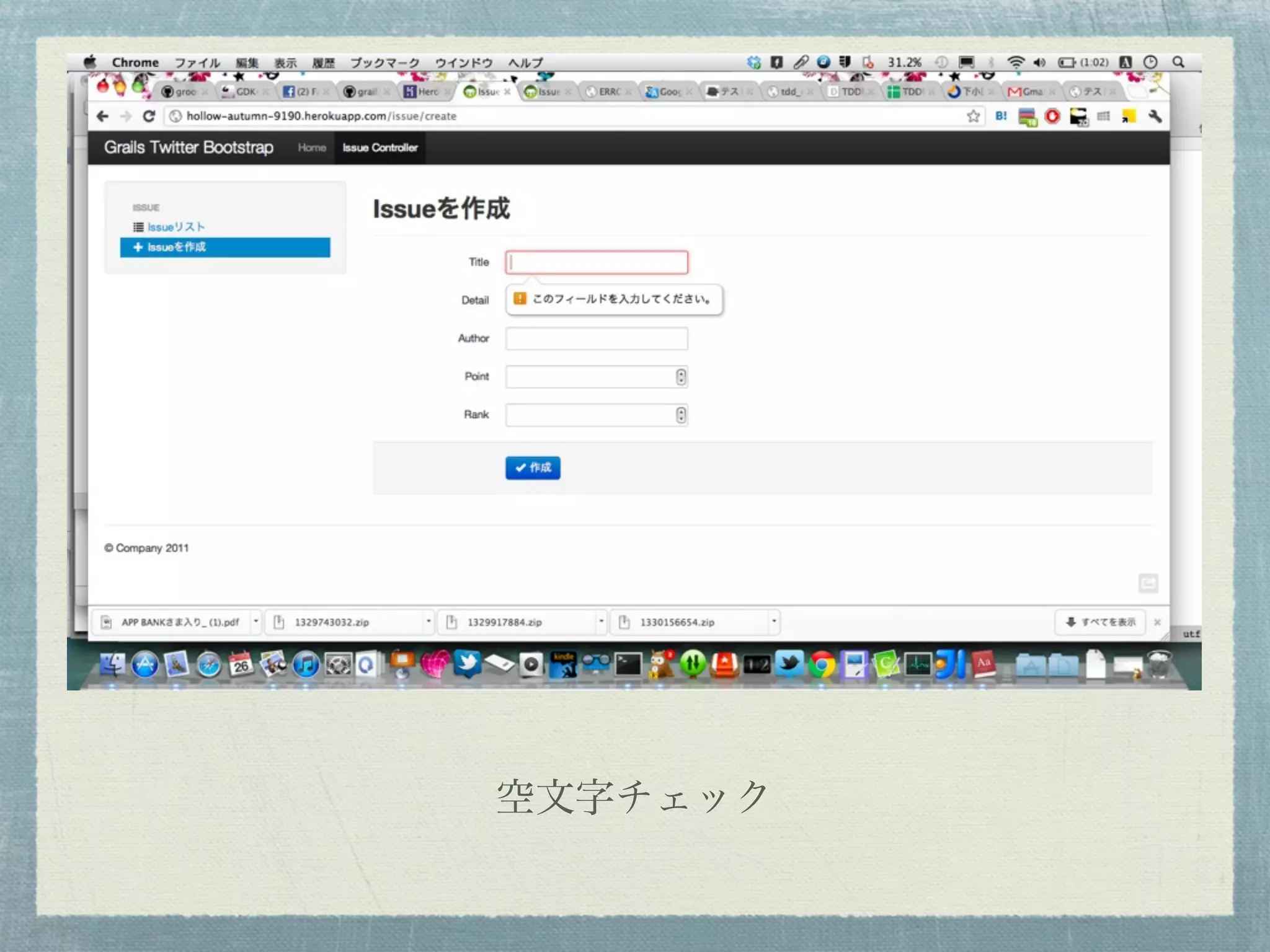Open dropdown arrow for 1329917884.zip download

tap(601, 621)
